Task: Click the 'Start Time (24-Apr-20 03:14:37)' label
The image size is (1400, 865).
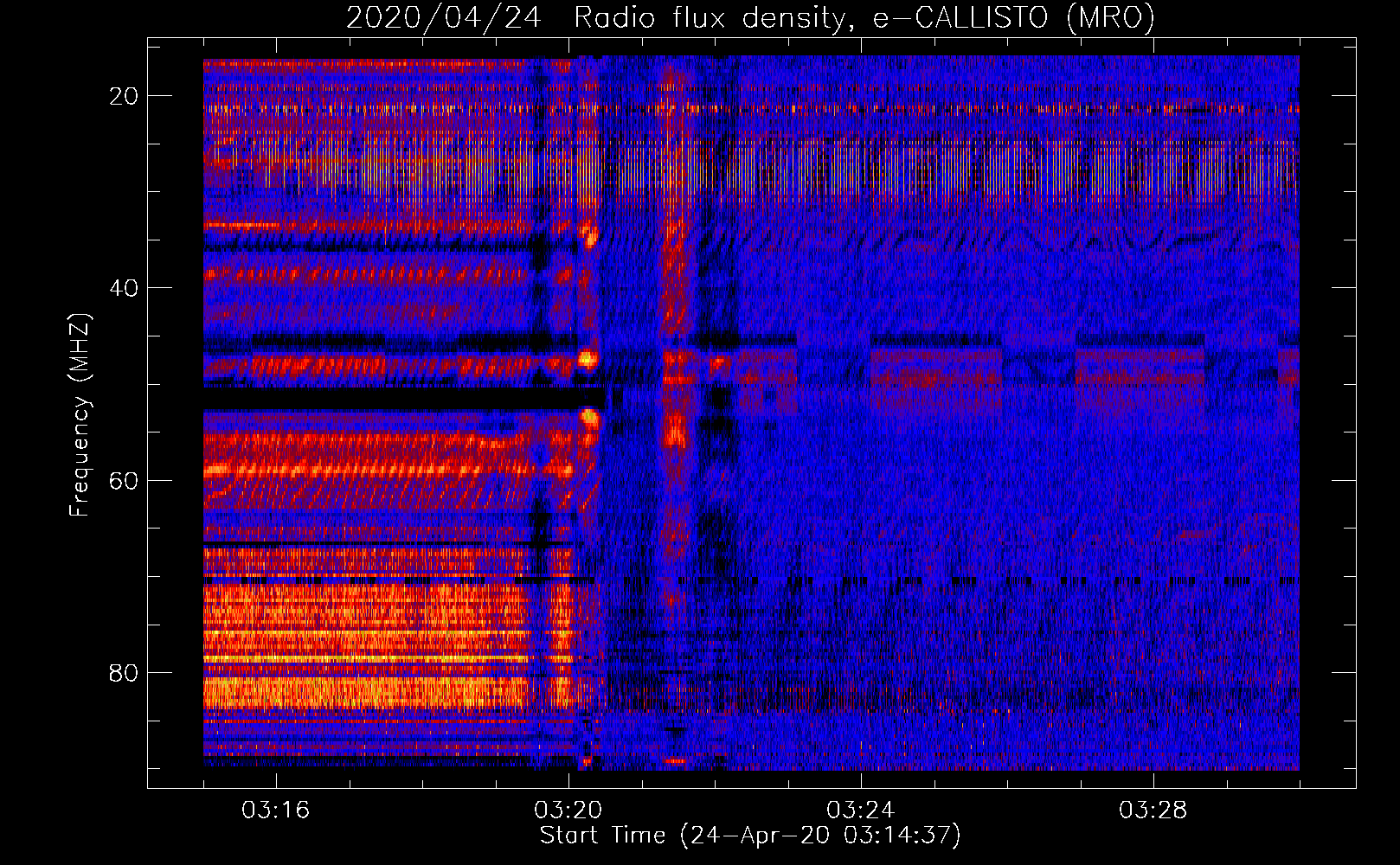Action: click(x=750, y=836)
